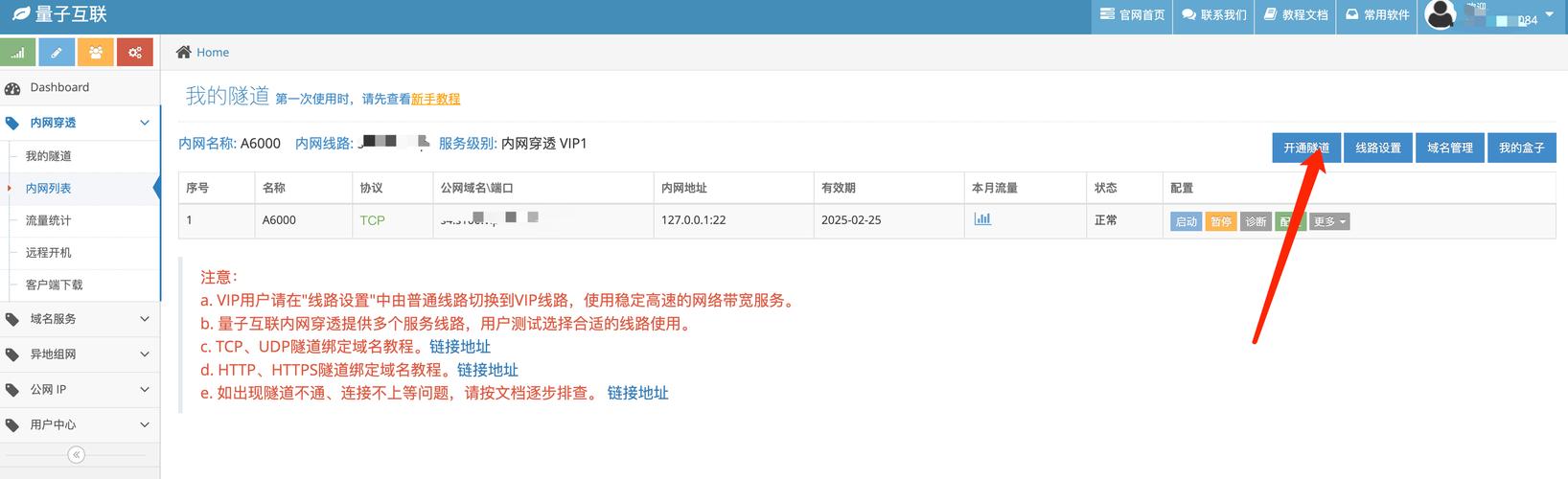
Task: Open 链接地址 for the TCP、UDP tutorial
Action: point(461,347)
